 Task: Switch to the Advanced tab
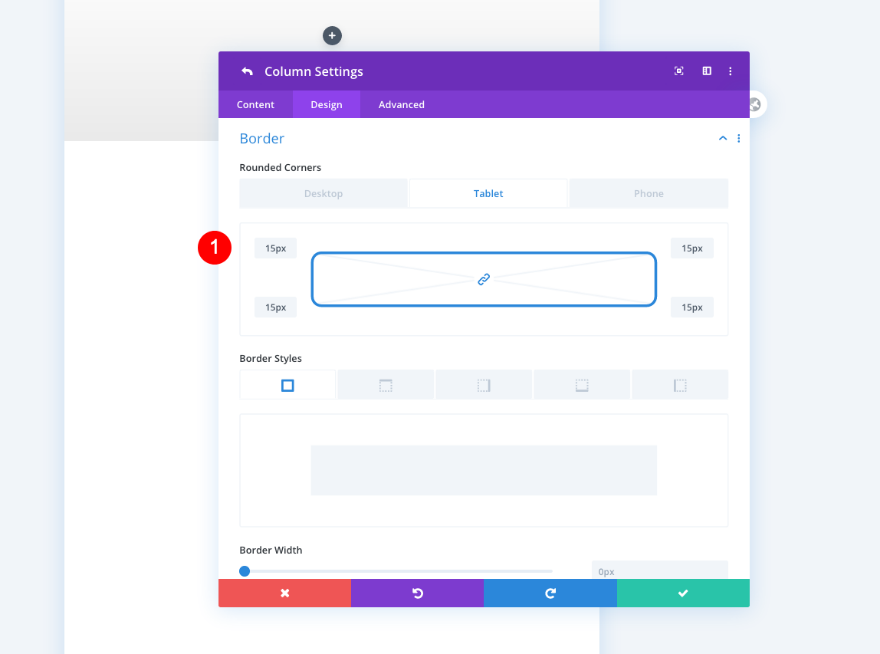[401, 104]
